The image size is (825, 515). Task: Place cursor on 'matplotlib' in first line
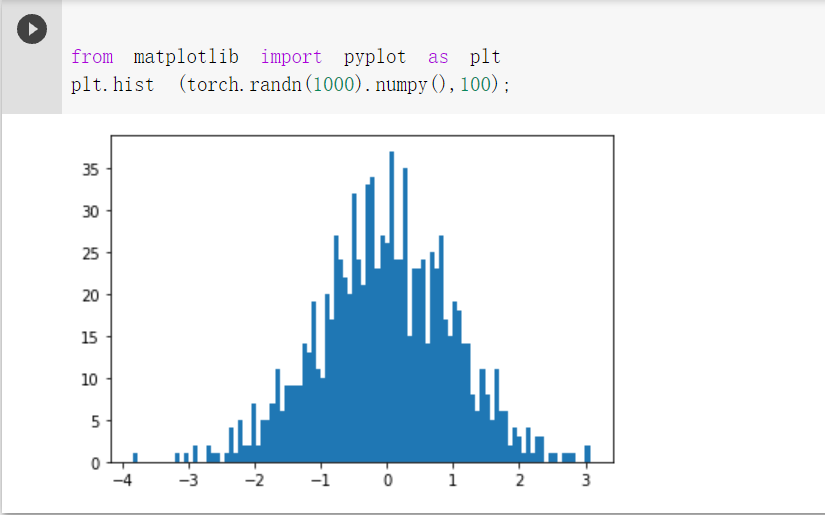point(186,57)
